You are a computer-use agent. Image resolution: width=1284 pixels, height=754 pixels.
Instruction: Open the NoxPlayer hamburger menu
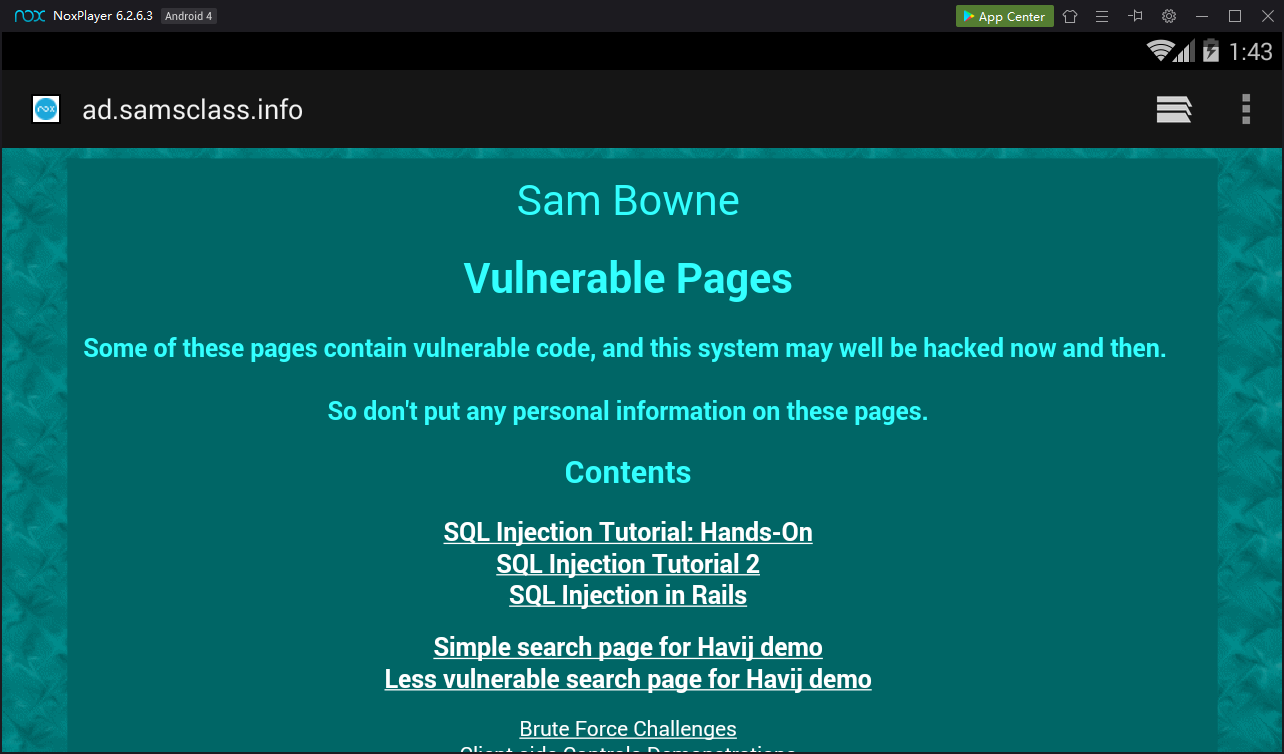click(x=1102, y=16)
